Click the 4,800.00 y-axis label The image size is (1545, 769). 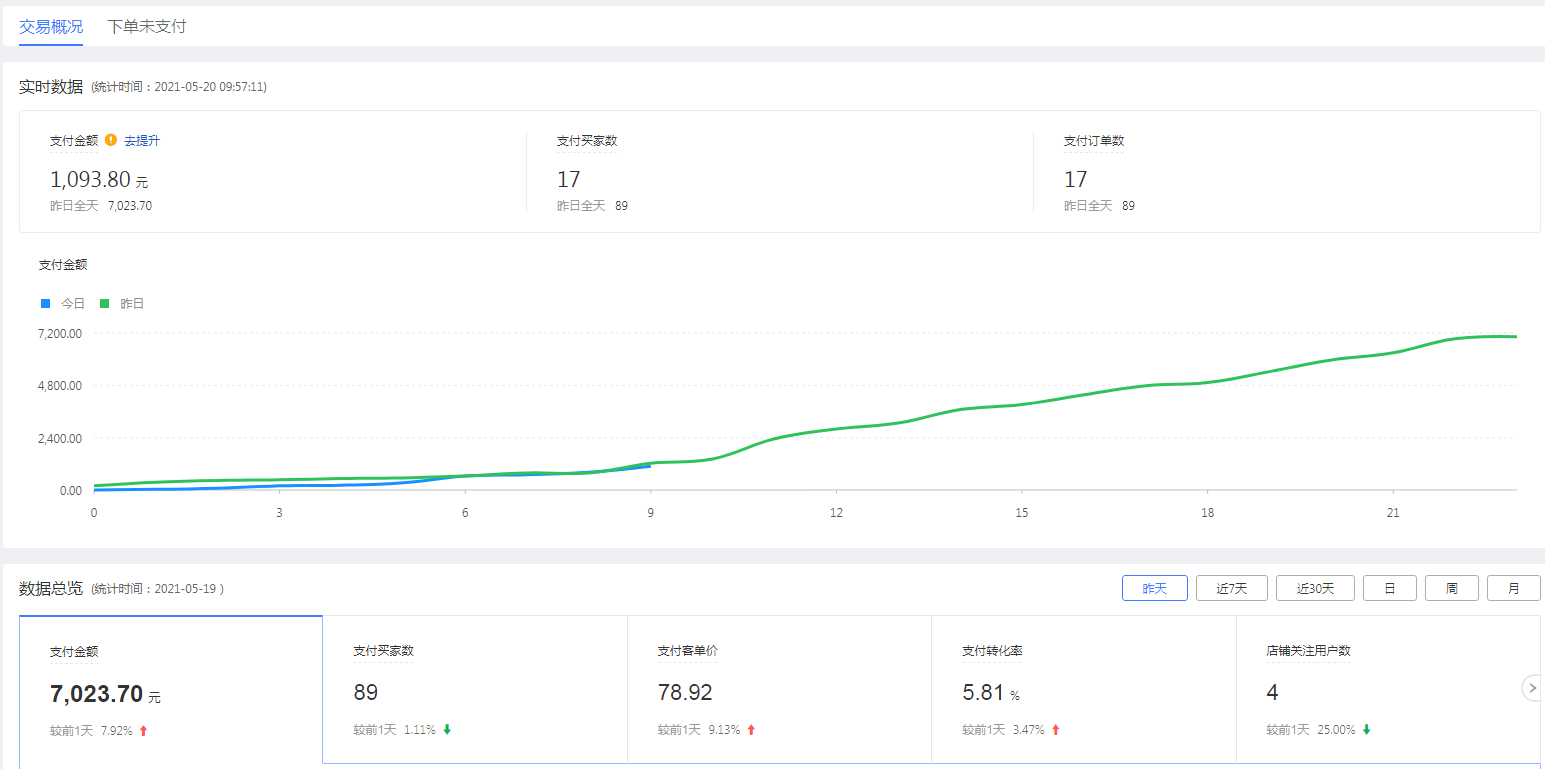point(60,385)
